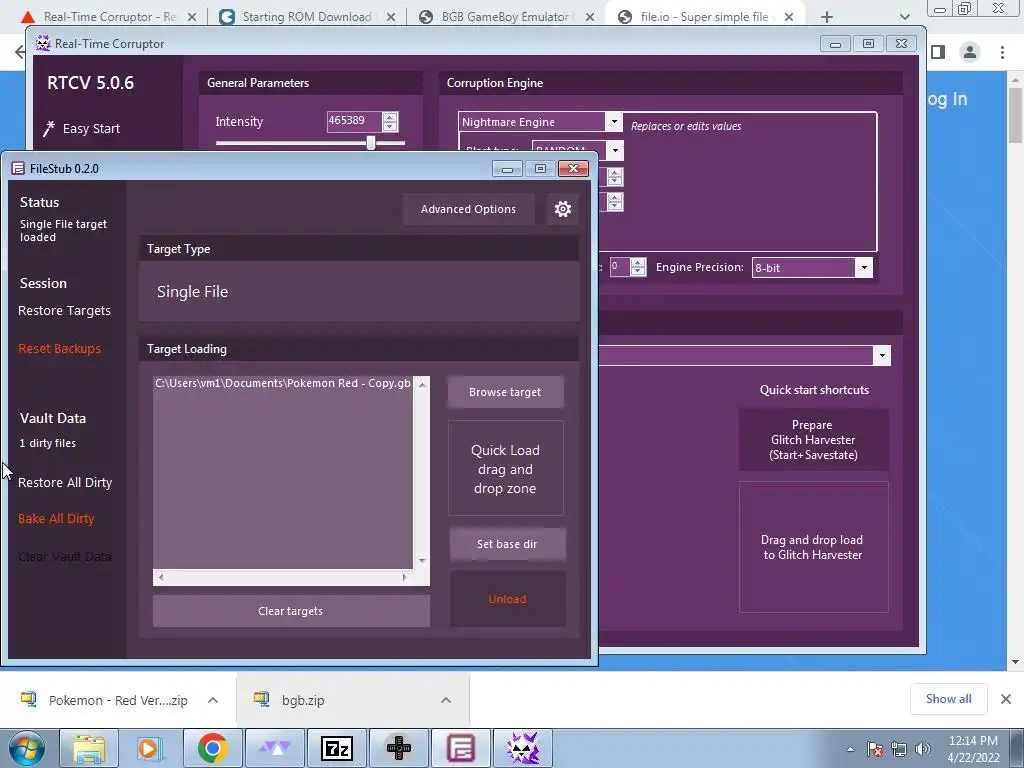1024x768 pixels.
Task: Click Advanced Options button
Action: pos(468,209)
